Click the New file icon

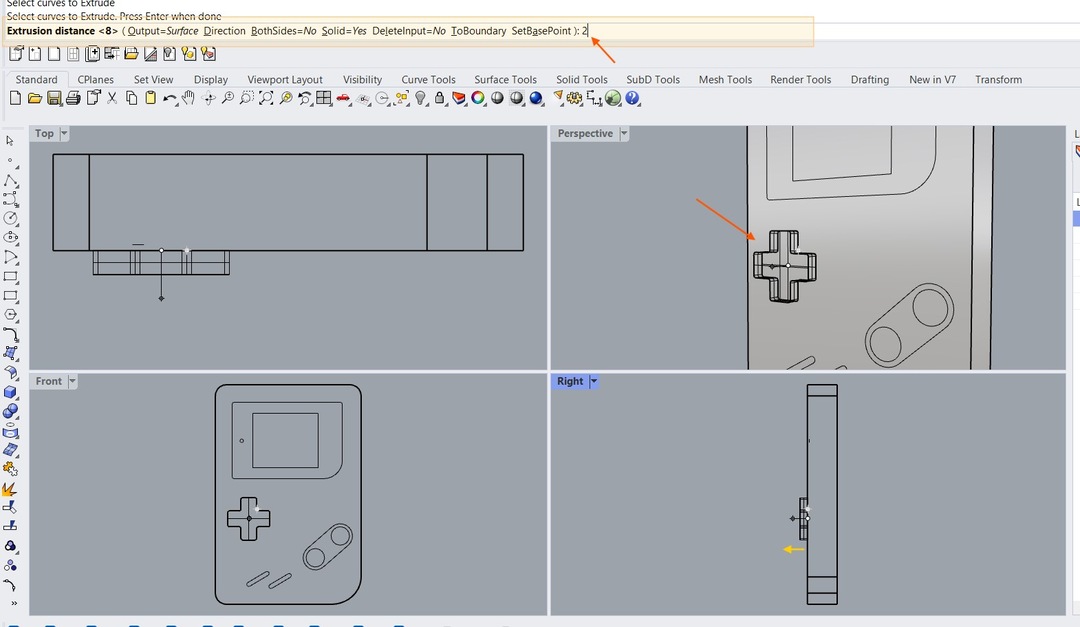click(x=15, y=99)
